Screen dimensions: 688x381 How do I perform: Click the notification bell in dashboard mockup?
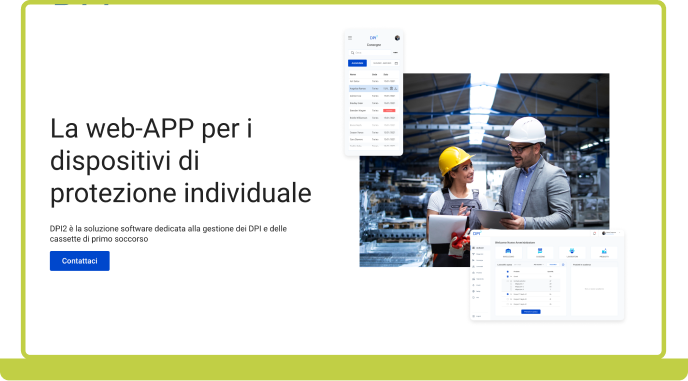tap(595, 234)
